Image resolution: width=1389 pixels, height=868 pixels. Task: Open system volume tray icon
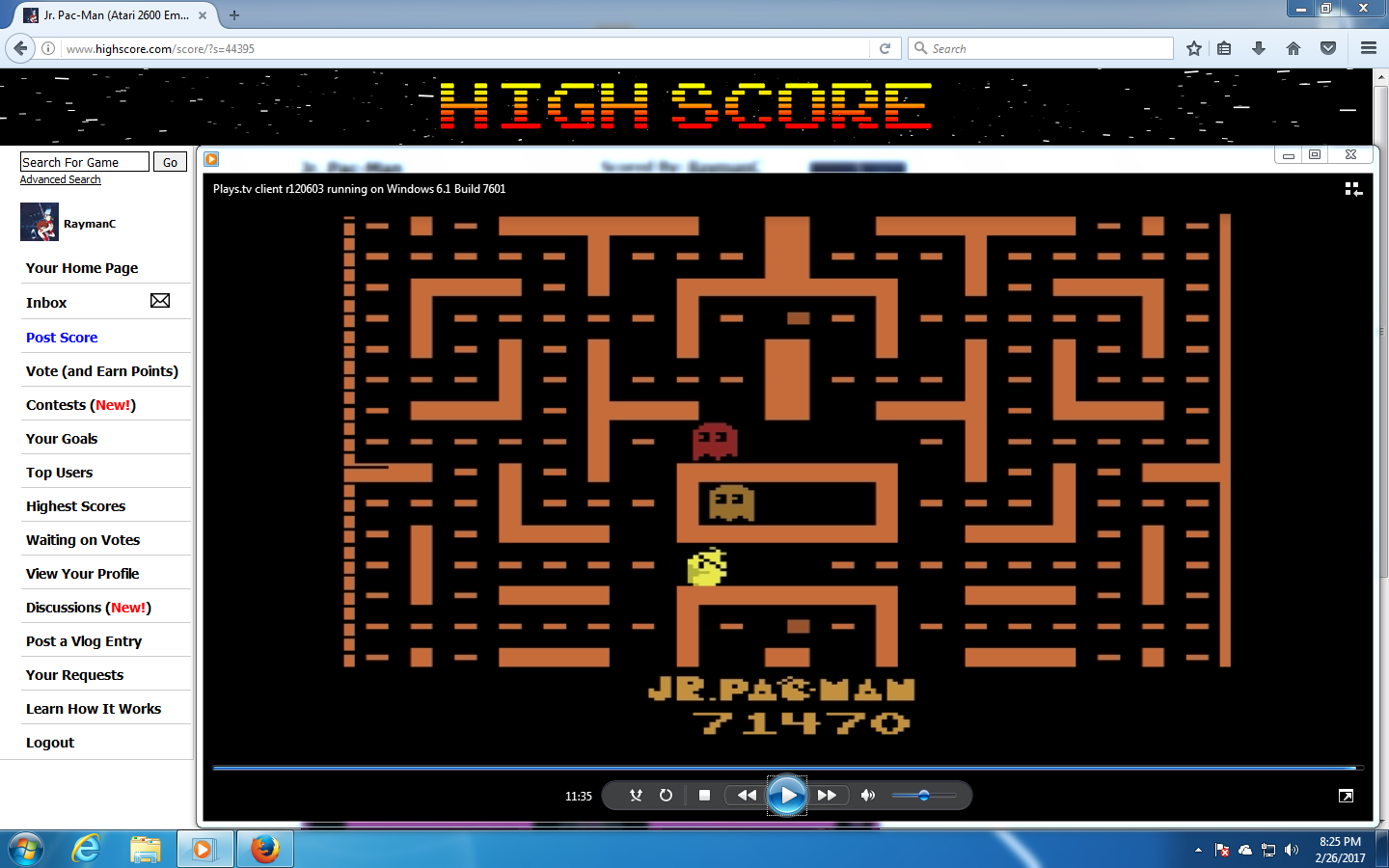tap(1292, 850)
